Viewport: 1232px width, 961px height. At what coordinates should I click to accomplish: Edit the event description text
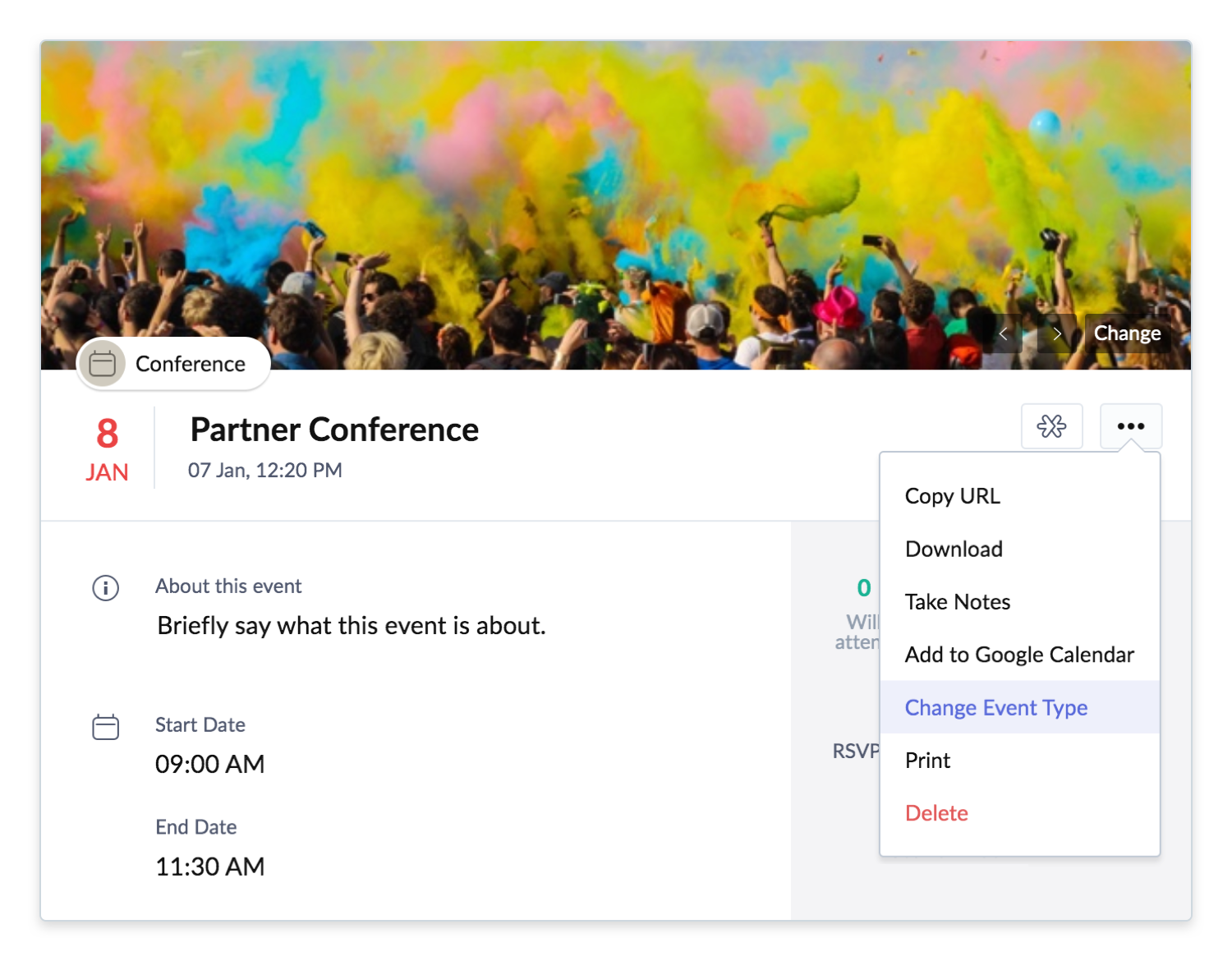click(352, 626)
